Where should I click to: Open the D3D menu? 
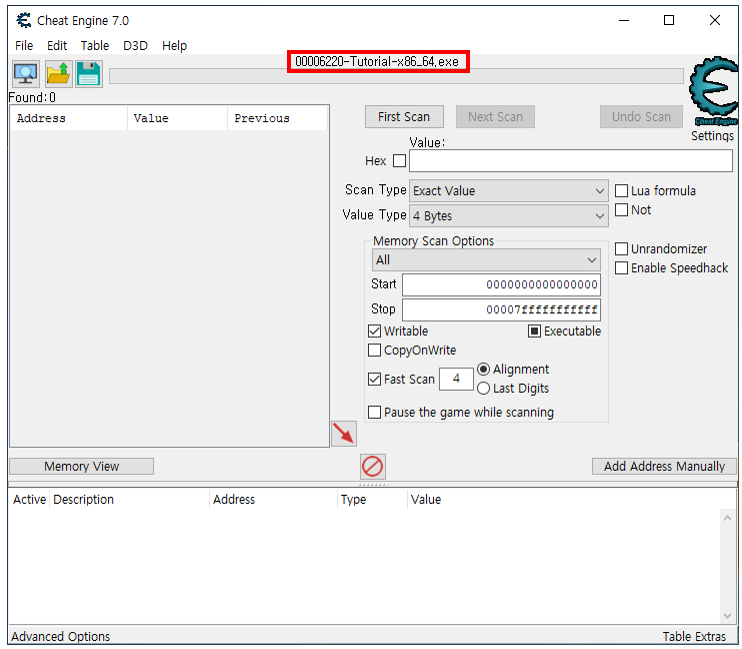pos(135,45)
